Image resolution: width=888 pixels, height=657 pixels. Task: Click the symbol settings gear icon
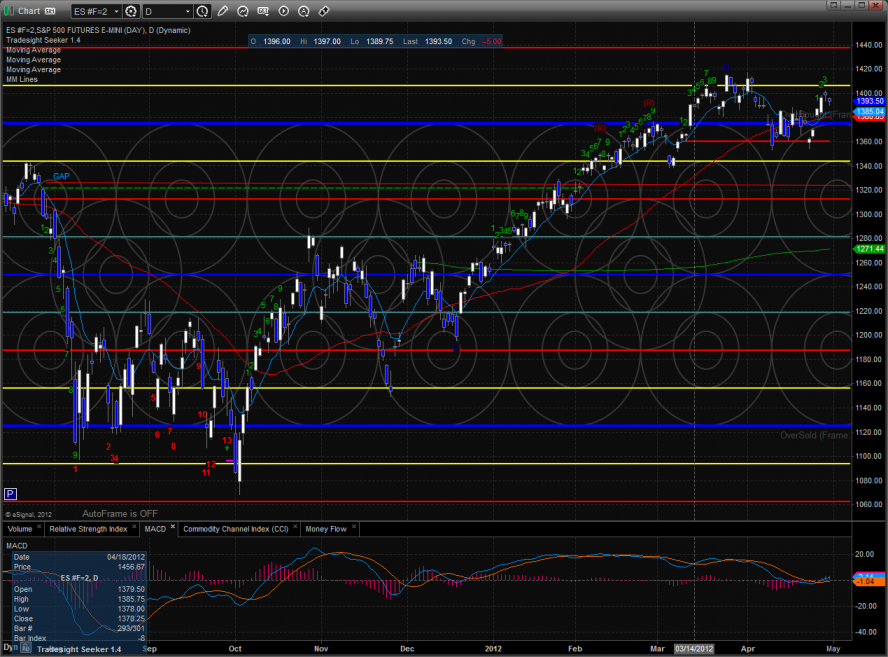click(130, 12)
